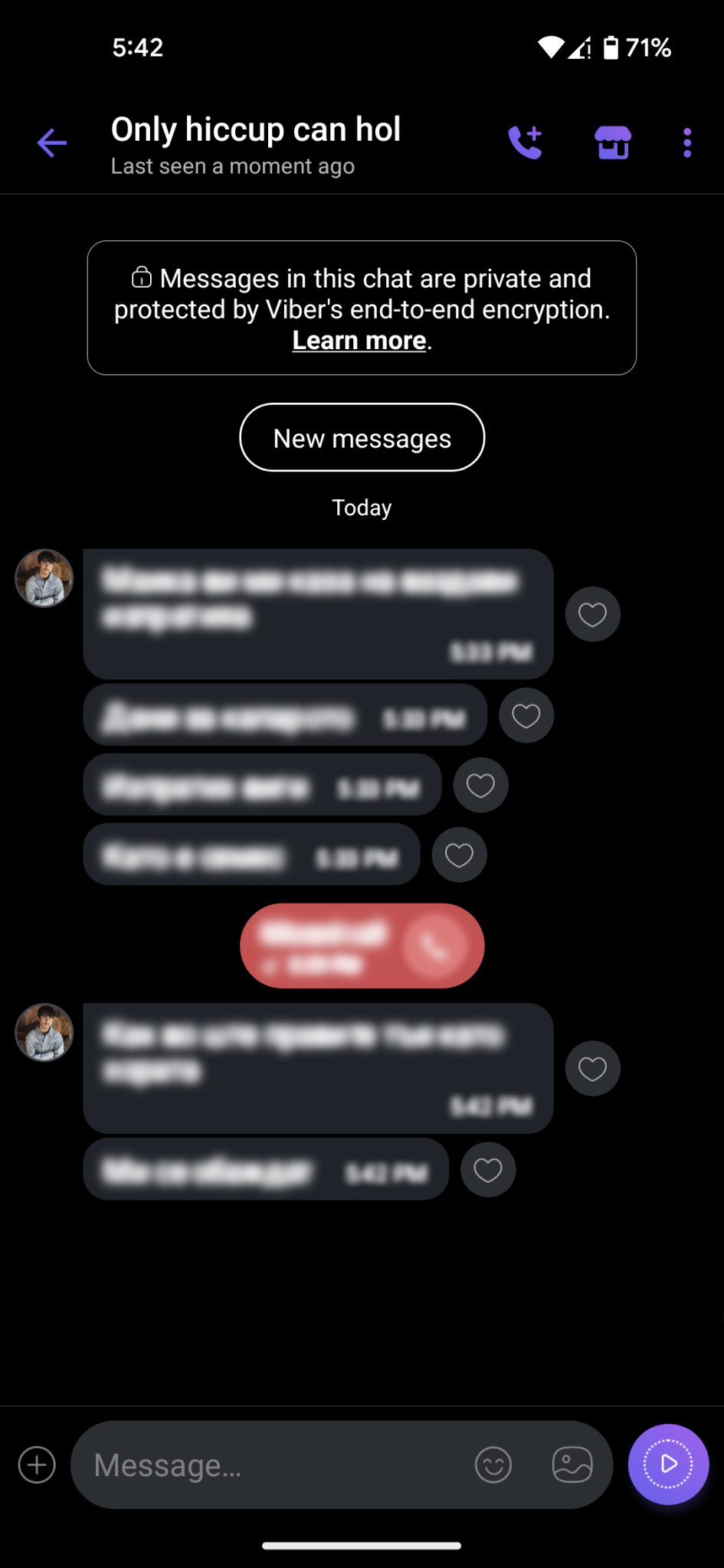Like the first 5:42 PM message with heart
Screen dimensions: 724x1568
593,1069
